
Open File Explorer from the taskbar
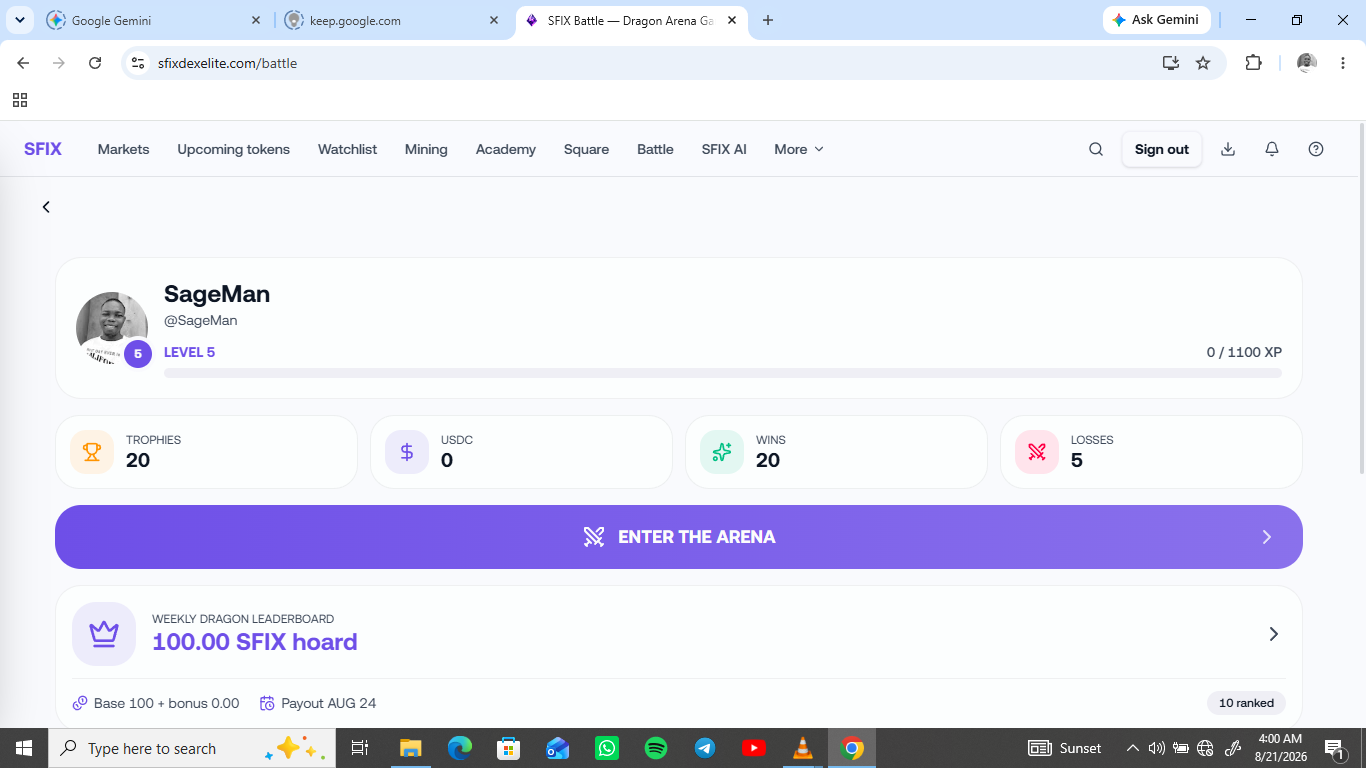pyautogui.click(x=410, y=748)
